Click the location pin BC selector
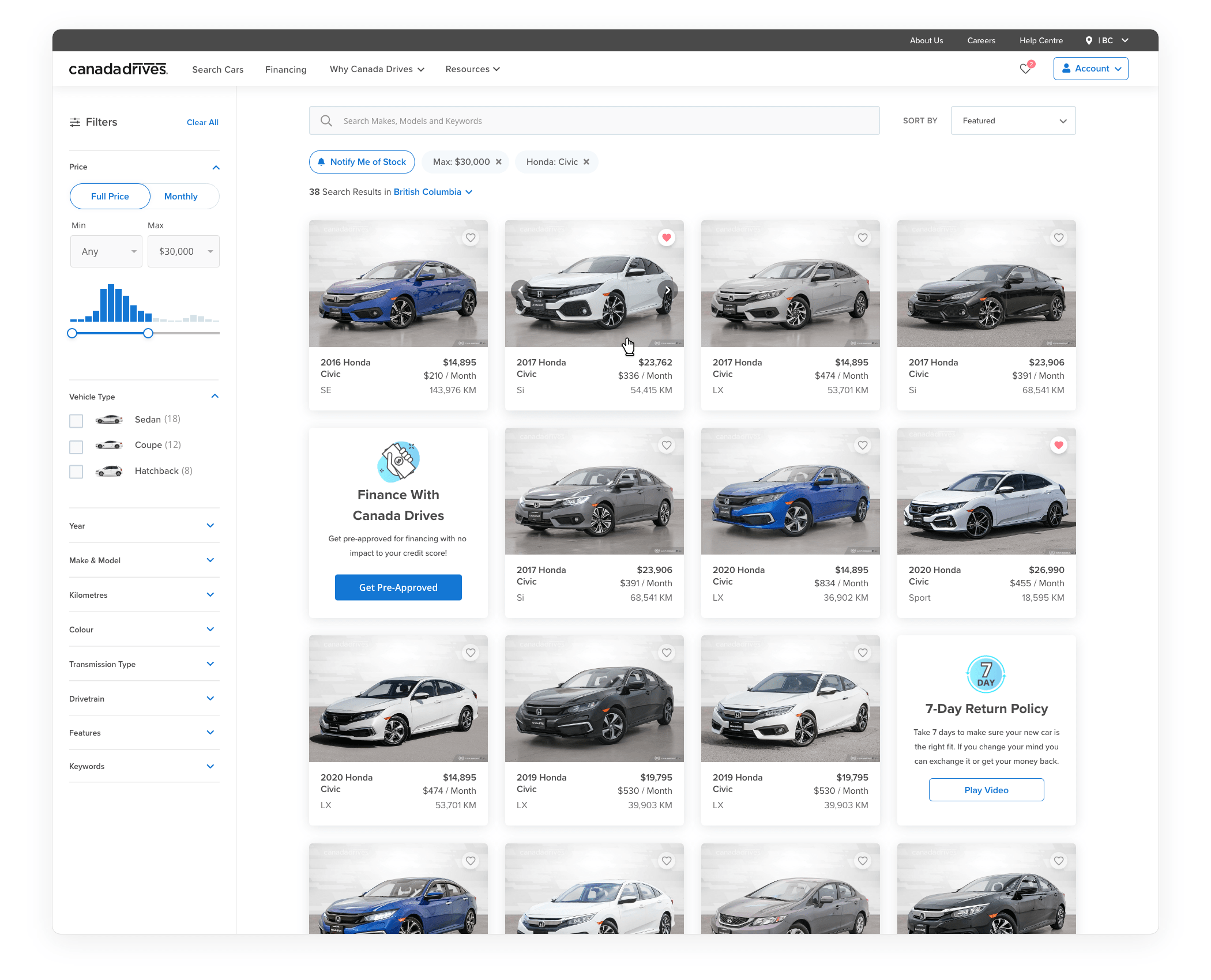The width and height of the screenshot is (1211, 980). coord(1107,40)
